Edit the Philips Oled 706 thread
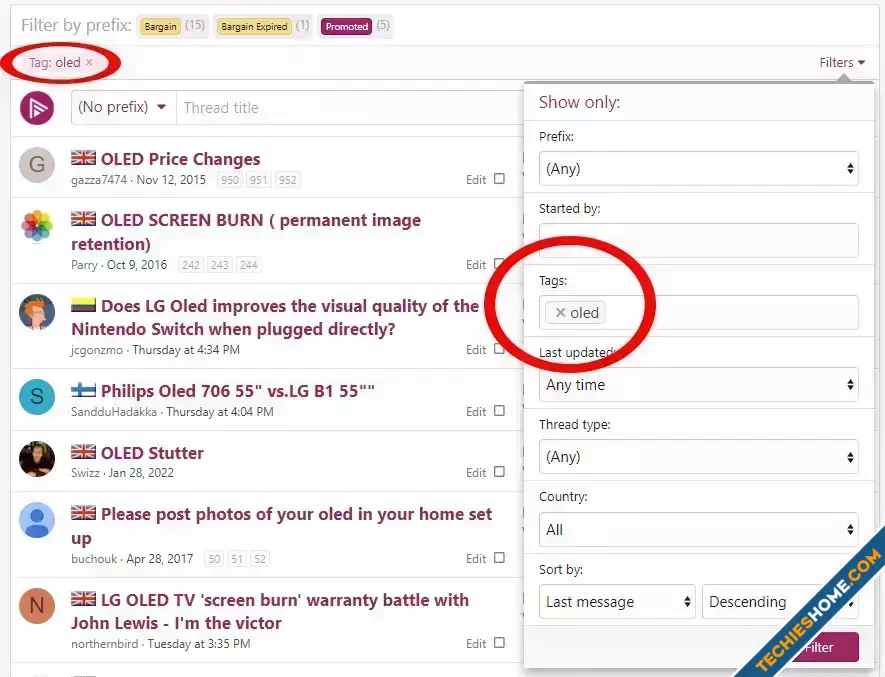885x677 pixels. click(x=476, y=412)
